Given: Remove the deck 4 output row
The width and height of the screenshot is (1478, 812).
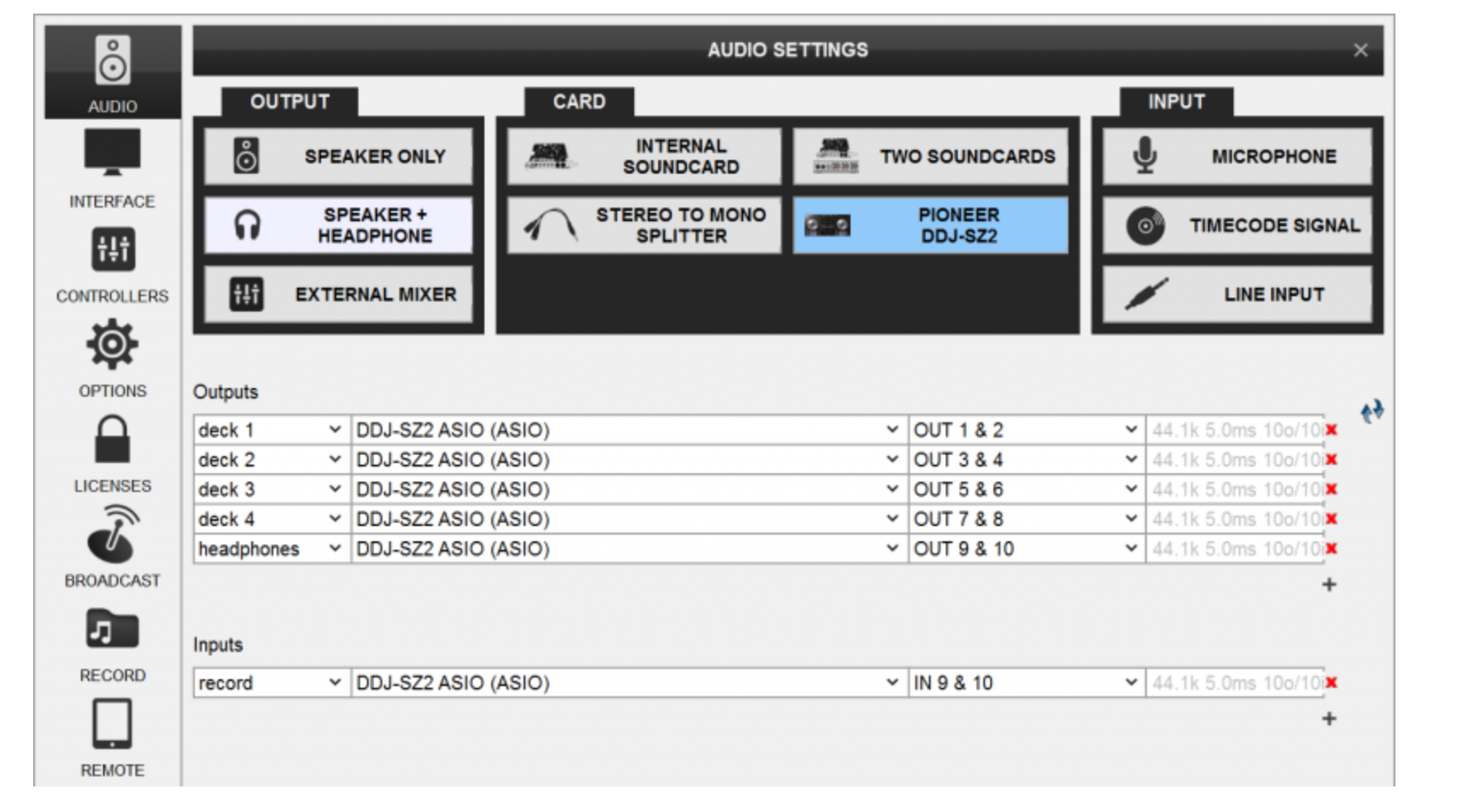Looking at the screenshot, I should click(x=1332, y=519).
